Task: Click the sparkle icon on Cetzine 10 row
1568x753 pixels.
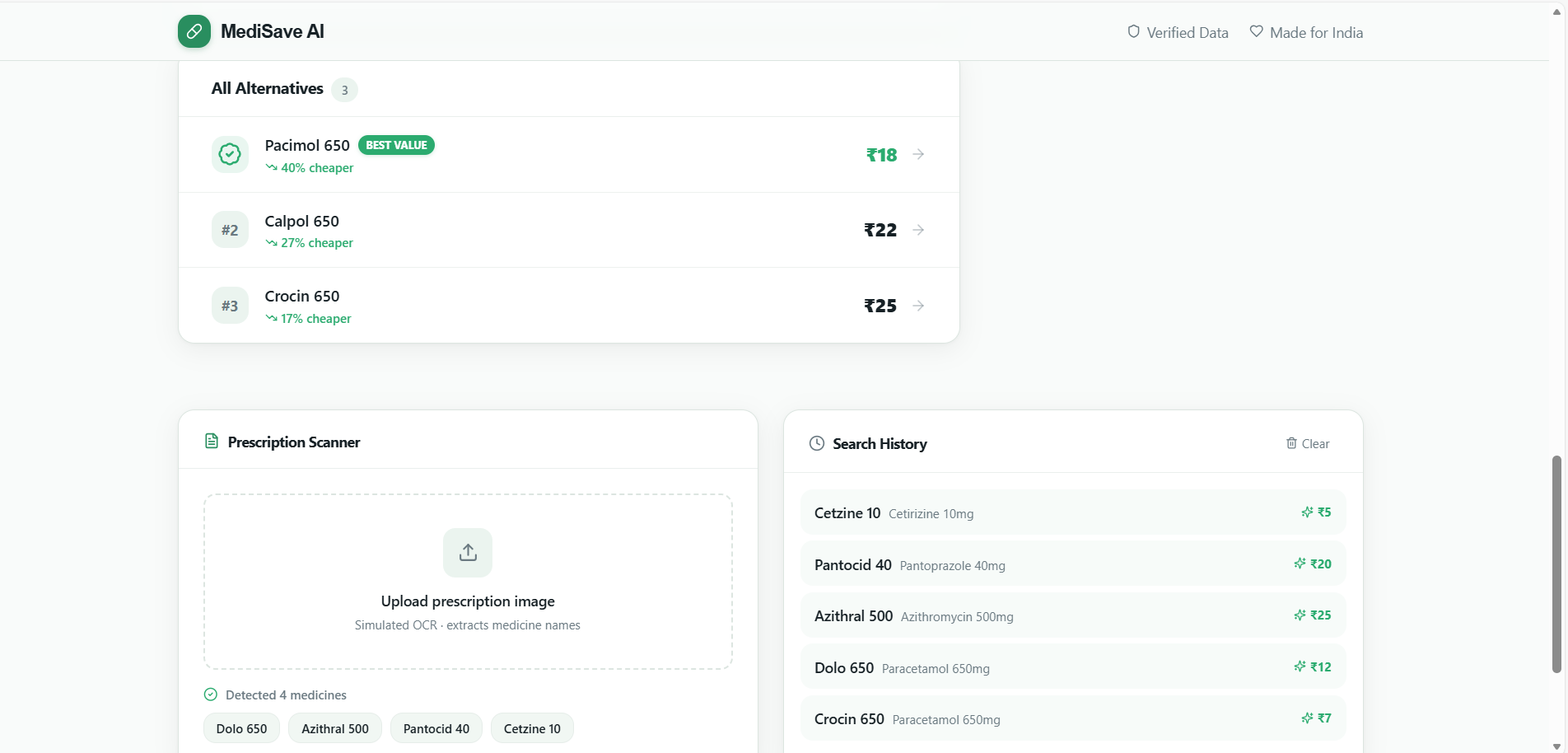Action: click(1307, 512)
